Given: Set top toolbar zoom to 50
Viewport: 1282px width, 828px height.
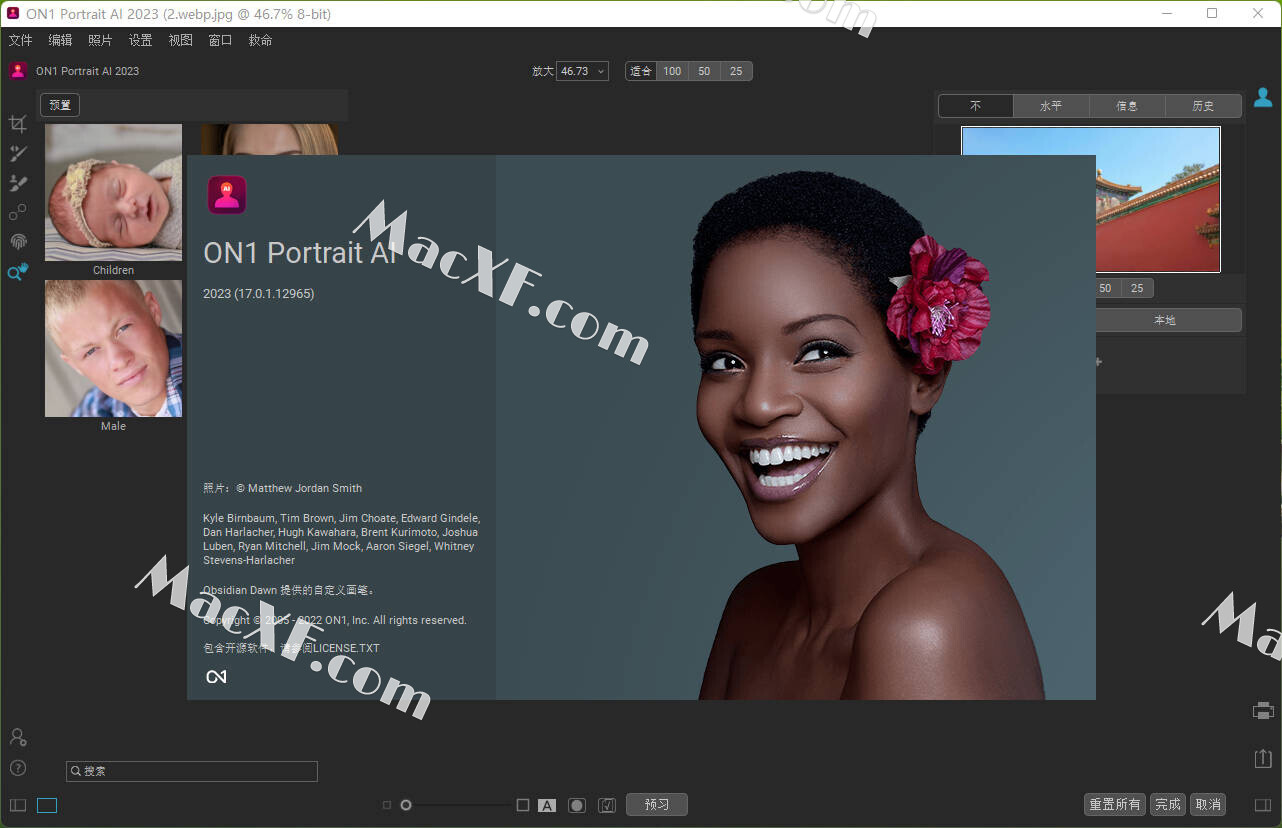Looking at the screenshot, I should tap(704, 71).
